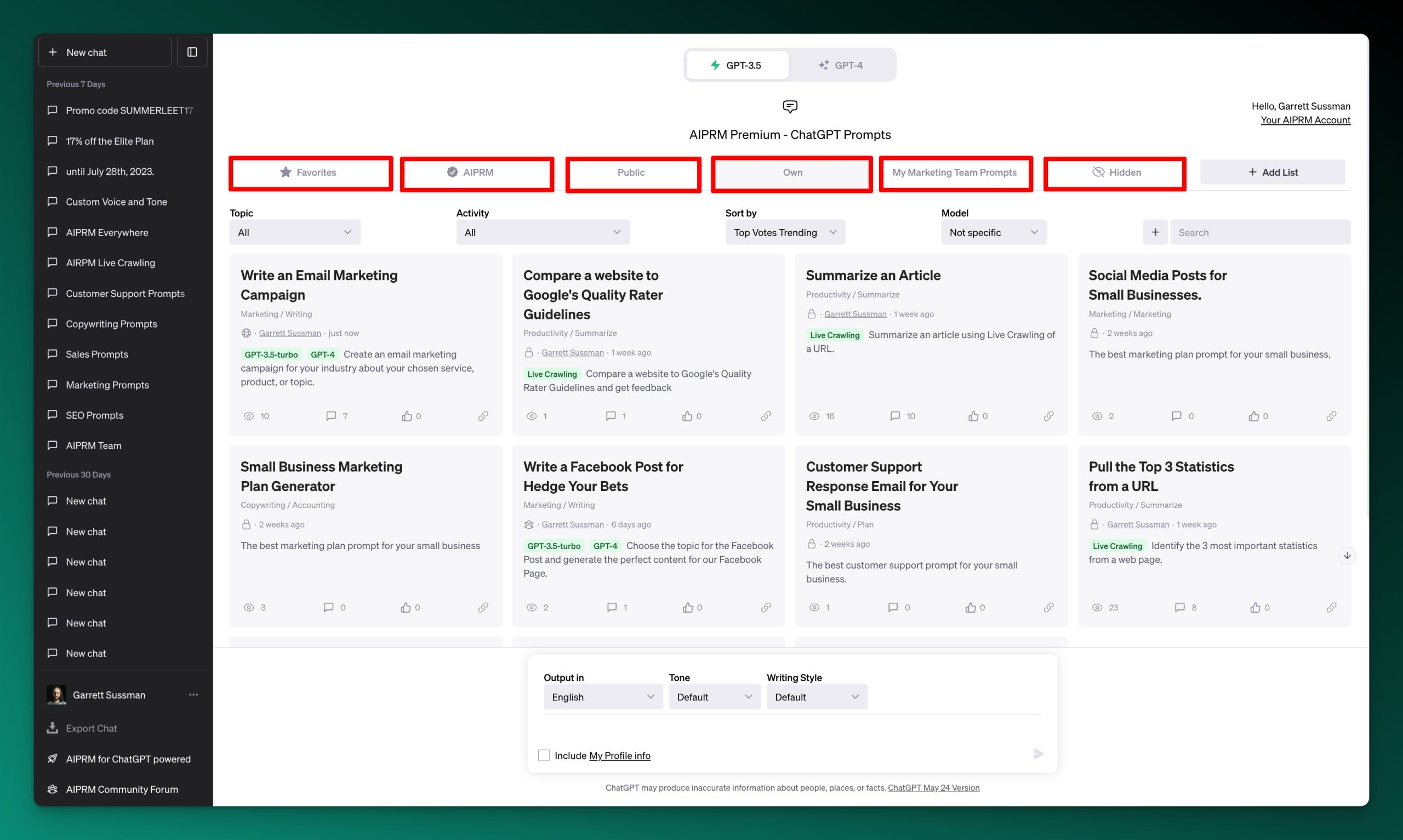Copy link icon on Summarize an Article card
Viewport: 1403px width, 840px height.
(x=1048, y=416)
